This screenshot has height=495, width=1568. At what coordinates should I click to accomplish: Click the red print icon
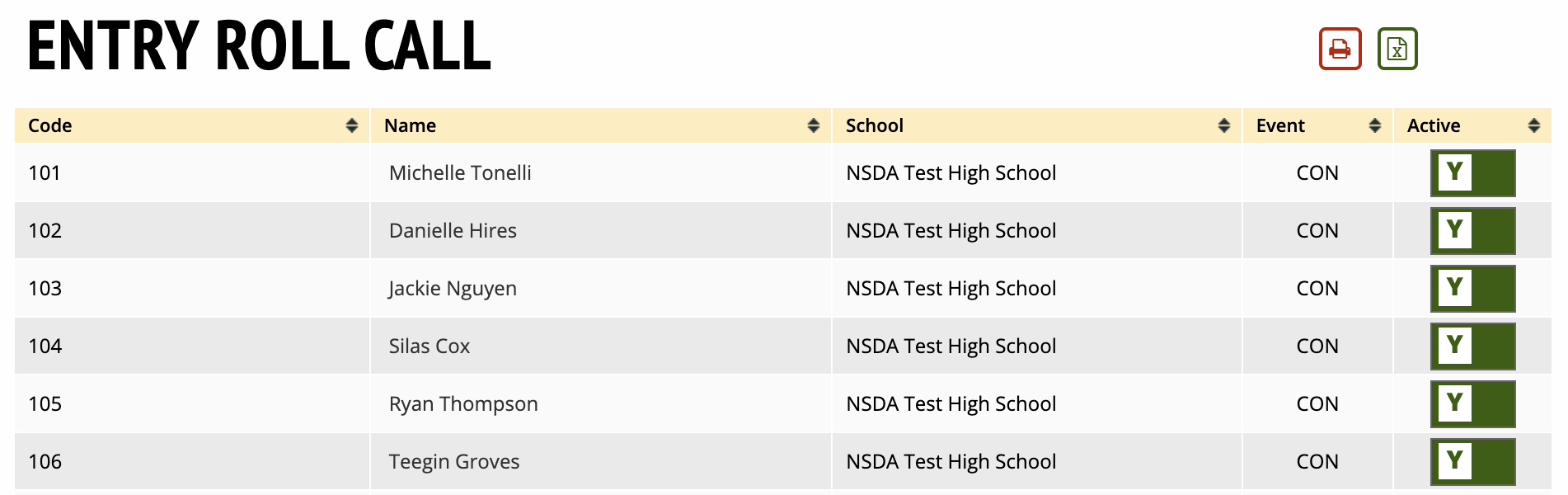[x=1340, y=49]
